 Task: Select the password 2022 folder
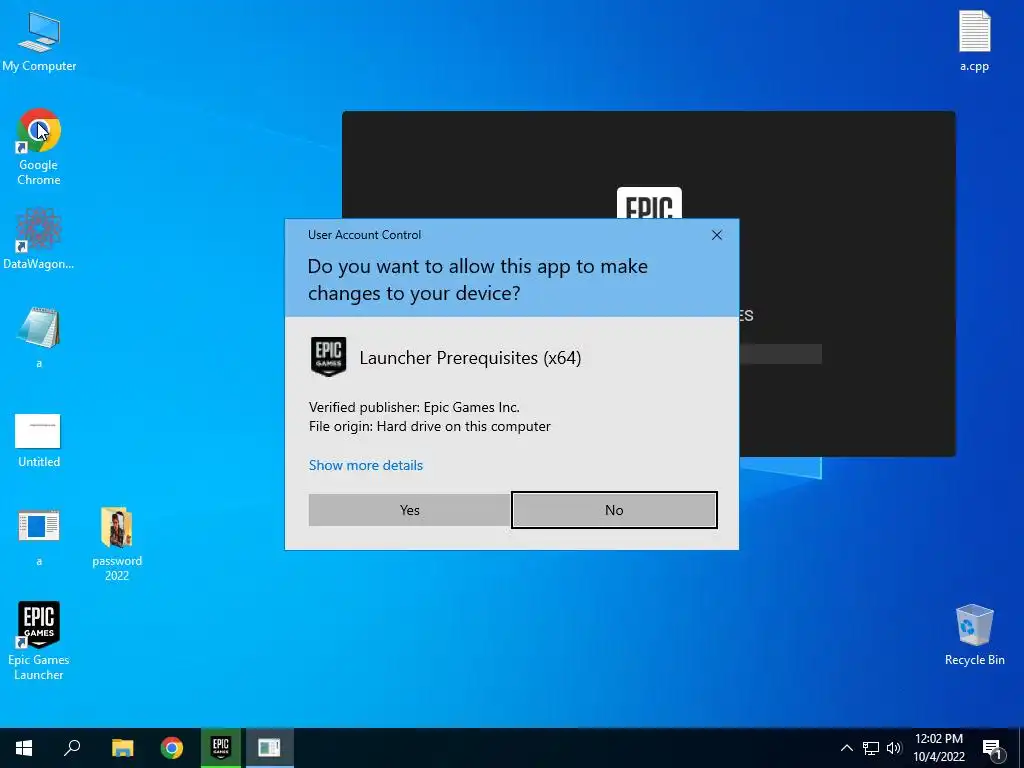(x=117, y=544)
